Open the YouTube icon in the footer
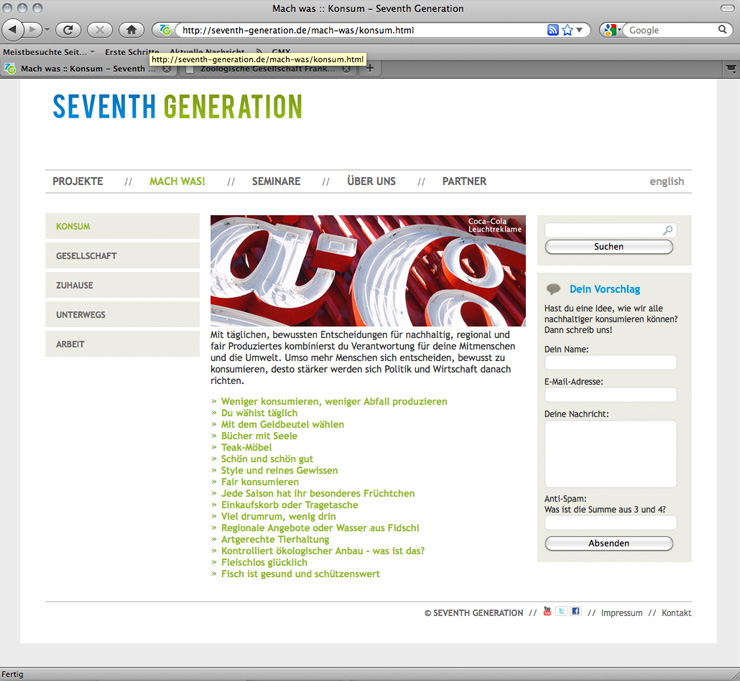Image resolution: width=740 pixels, height=681 pixels. click(547, 611)
